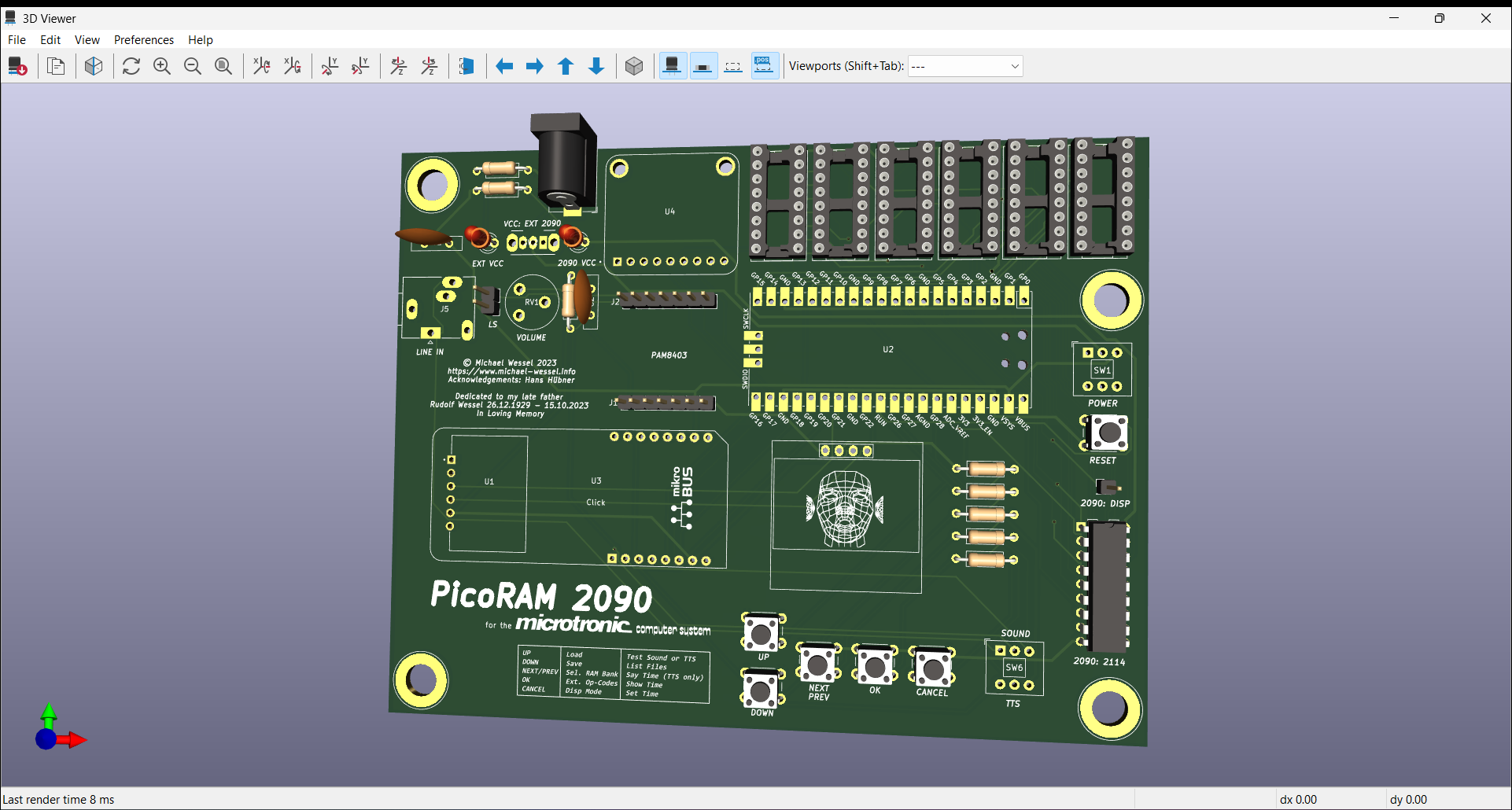1512x810 pixels.
Task: Click the PicoRAM 2090 board title
Action: tap(541, 597)
